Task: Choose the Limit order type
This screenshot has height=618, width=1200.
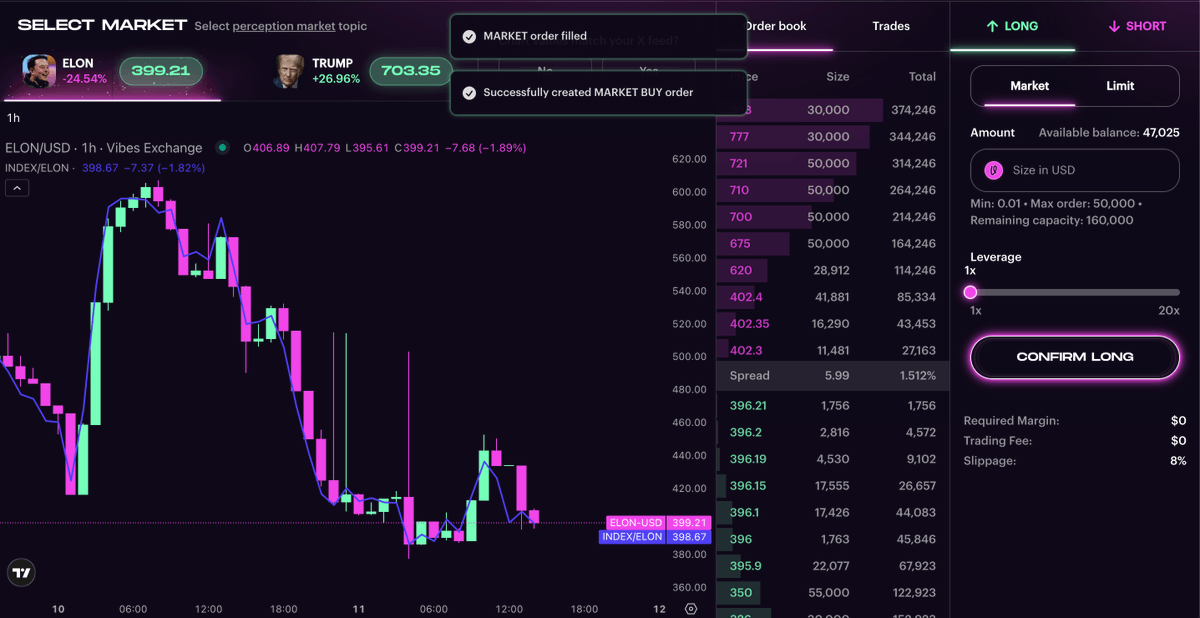Action: [x=1120, y=86]
